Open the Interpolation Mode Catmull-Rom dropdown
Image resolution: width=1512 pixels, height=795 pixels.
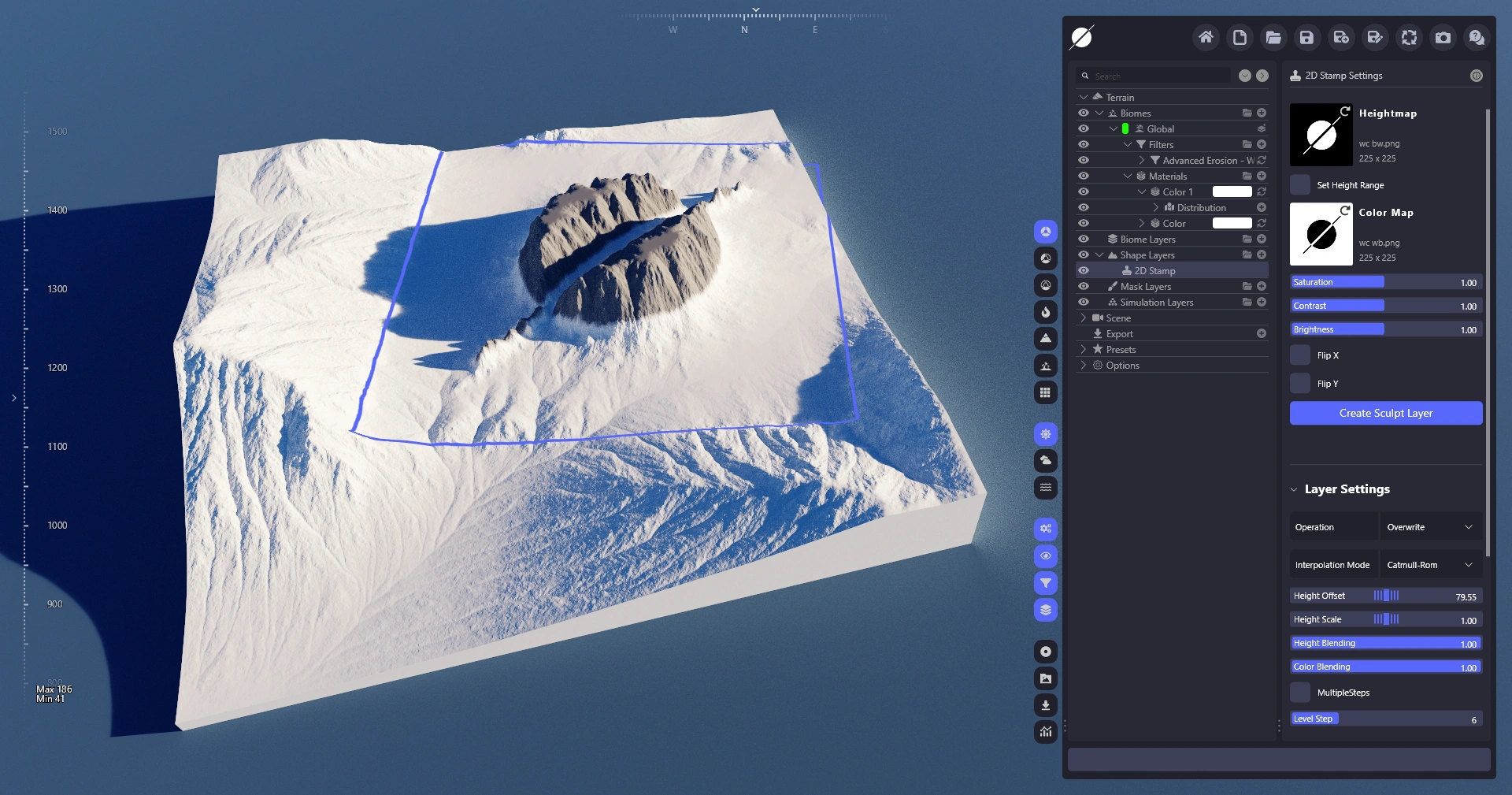pos(1429,565)
